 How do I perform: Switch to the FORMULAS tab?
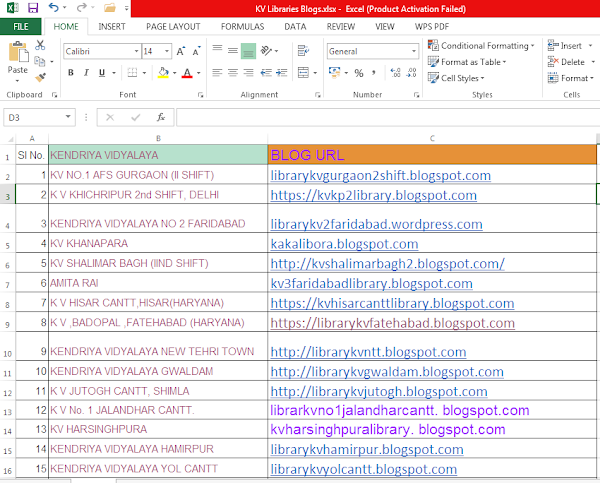[x=242, y=26]
